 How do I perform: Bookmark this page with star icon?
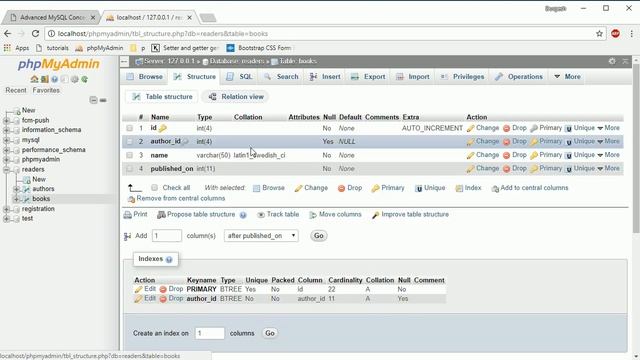pos(599,34)
